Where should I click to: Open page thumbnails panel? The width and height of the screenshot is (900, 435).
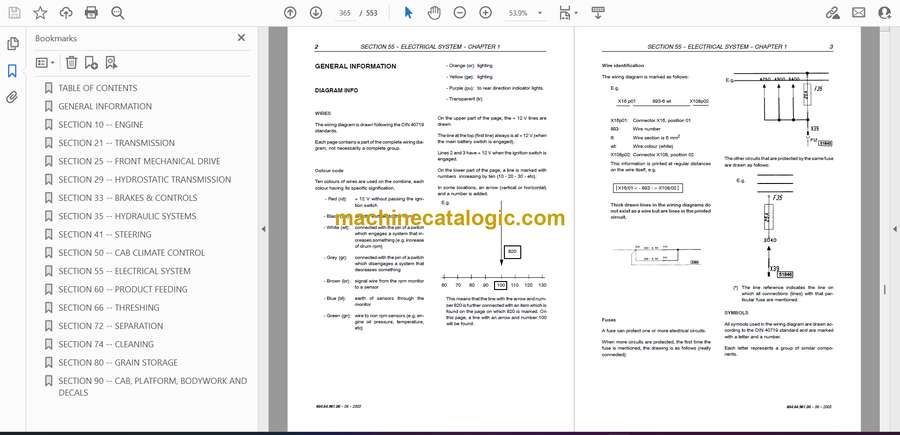[x=12, y=44]
